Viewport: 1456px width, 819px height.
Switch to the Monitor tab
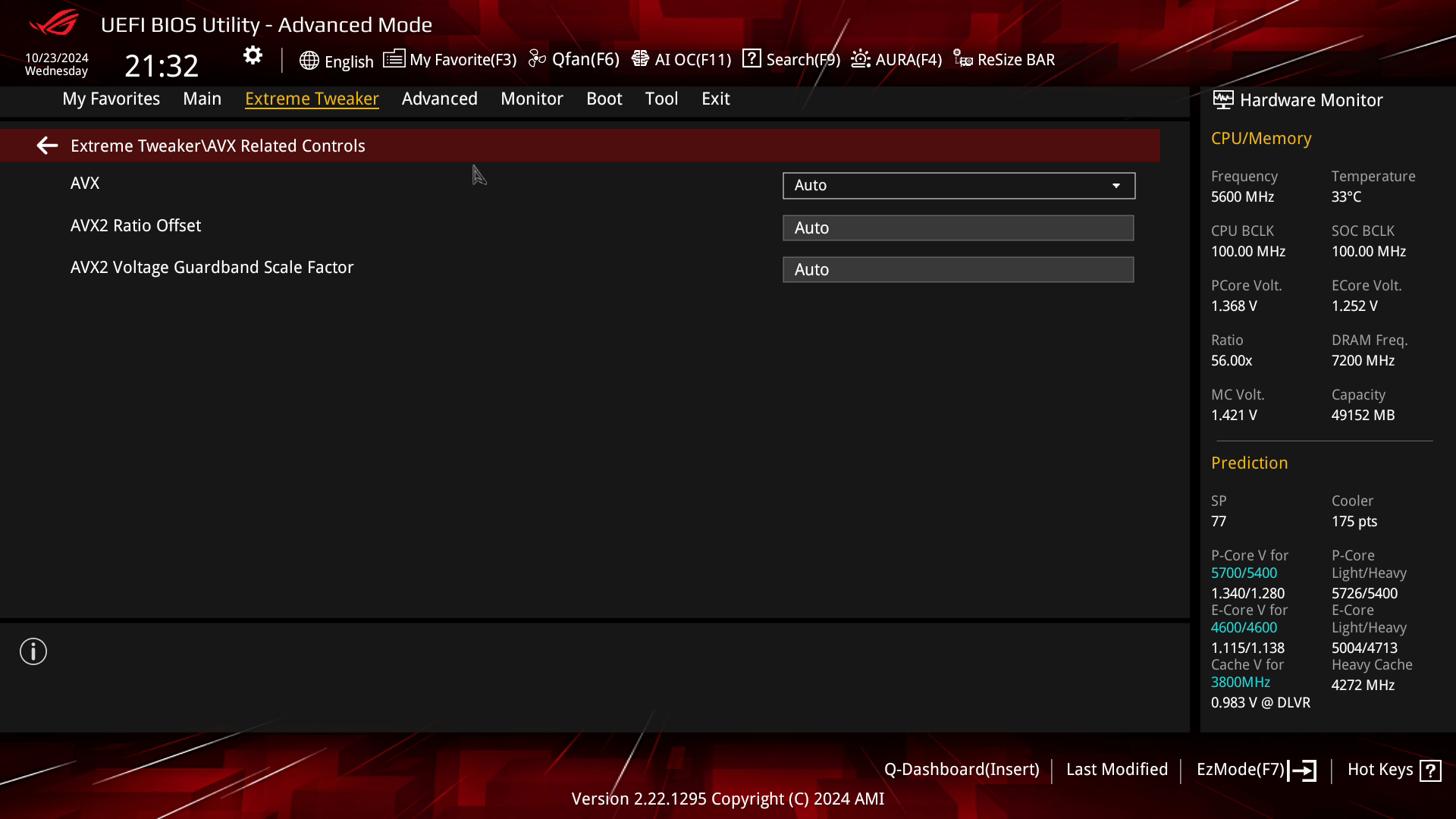(532, 99)
